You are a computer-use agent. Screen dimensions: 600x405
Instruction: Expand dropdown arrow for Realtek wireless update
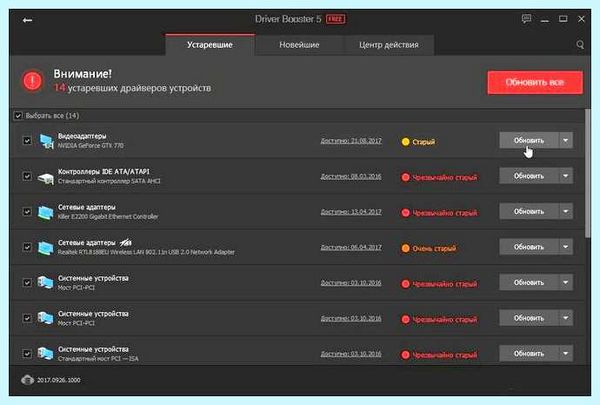coord(566,247)
